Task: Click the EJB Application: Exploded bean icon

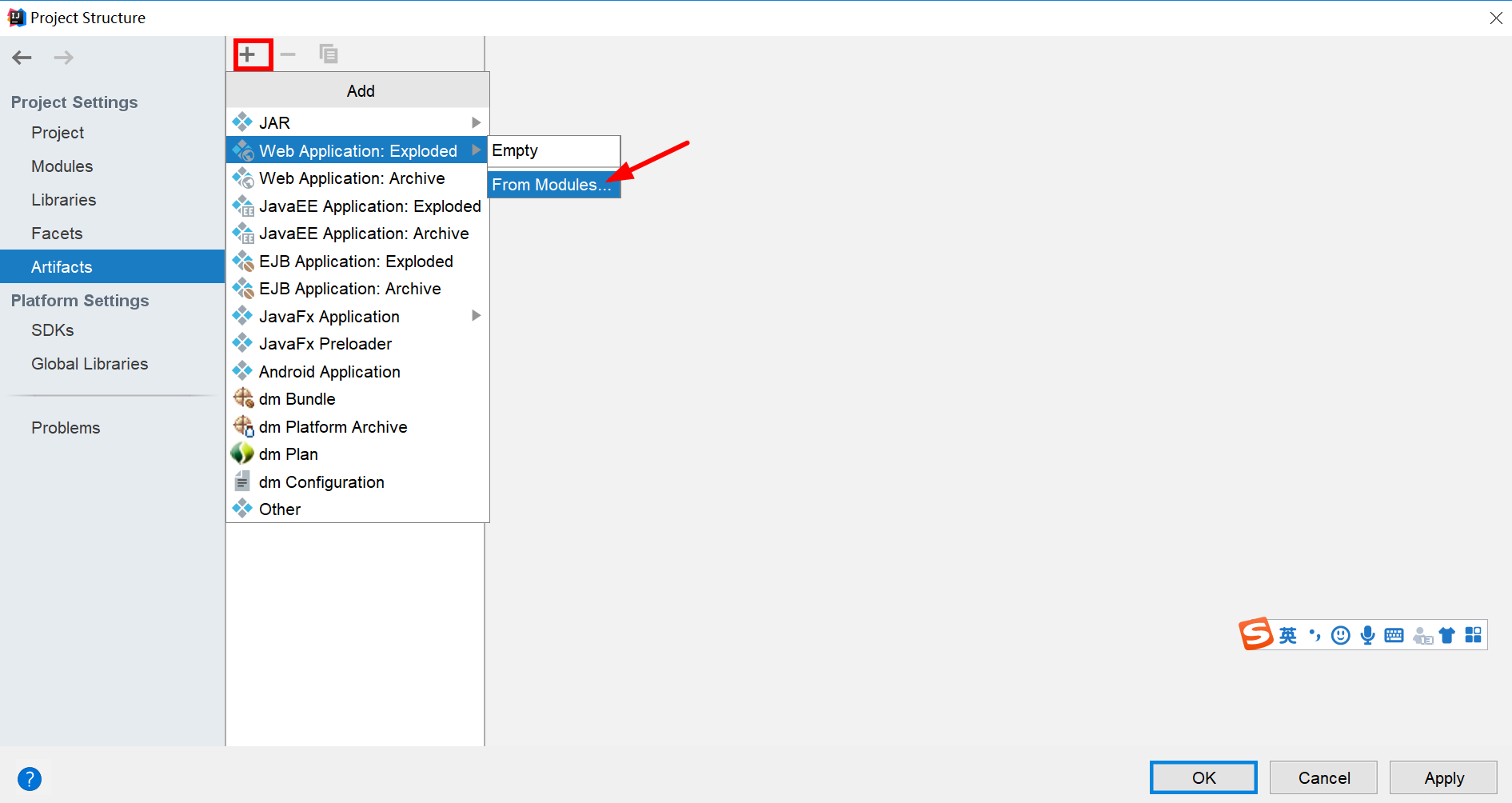Action: [243, 261]
